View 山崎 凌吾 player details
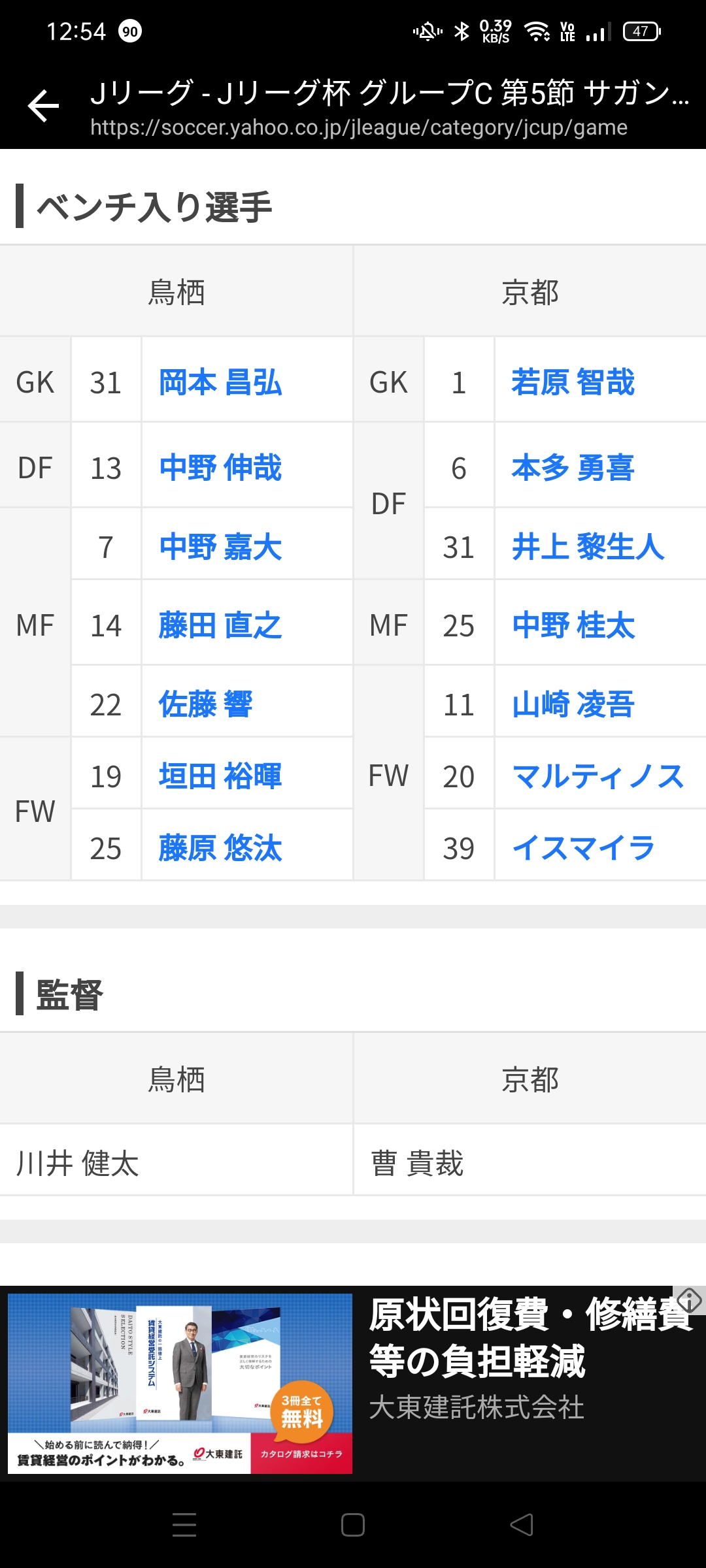 (x=573, y=705)
